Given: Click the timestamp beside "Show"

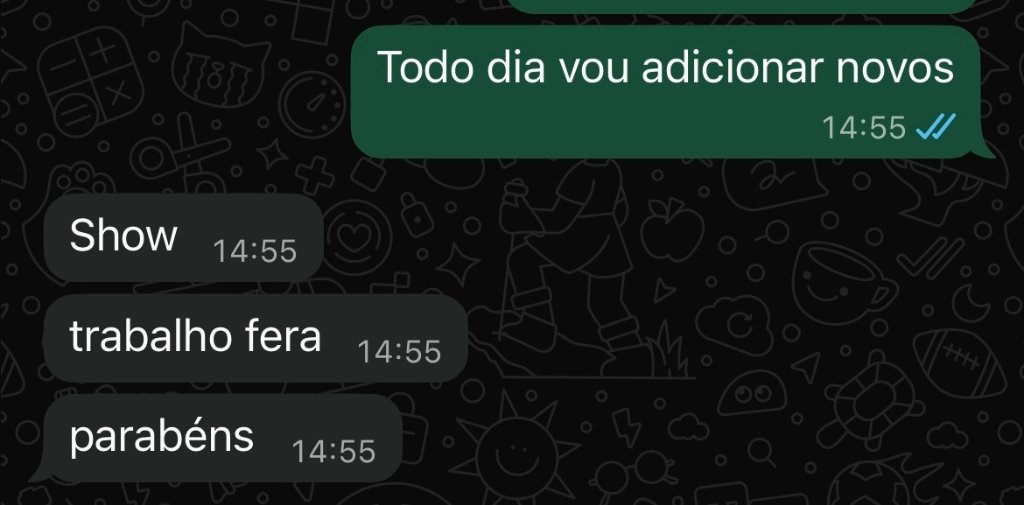Looking at the screenshot, I should pyautogui.click(x=255, y=251).
